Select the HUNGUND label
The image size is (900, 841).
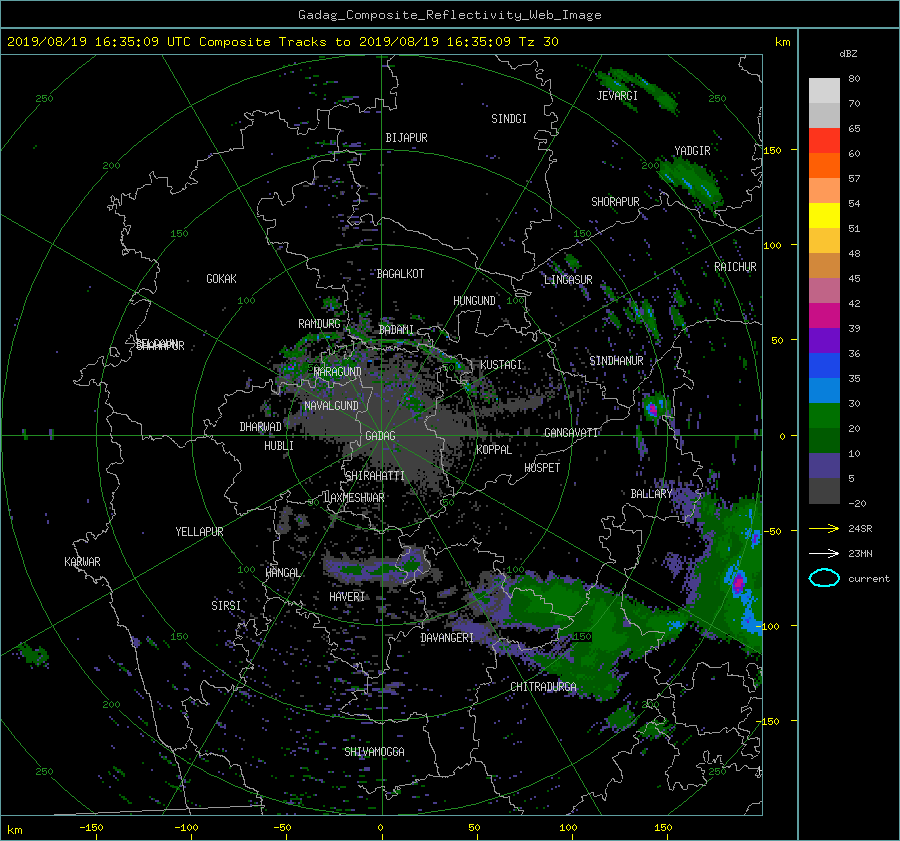(x=474, y=301)
